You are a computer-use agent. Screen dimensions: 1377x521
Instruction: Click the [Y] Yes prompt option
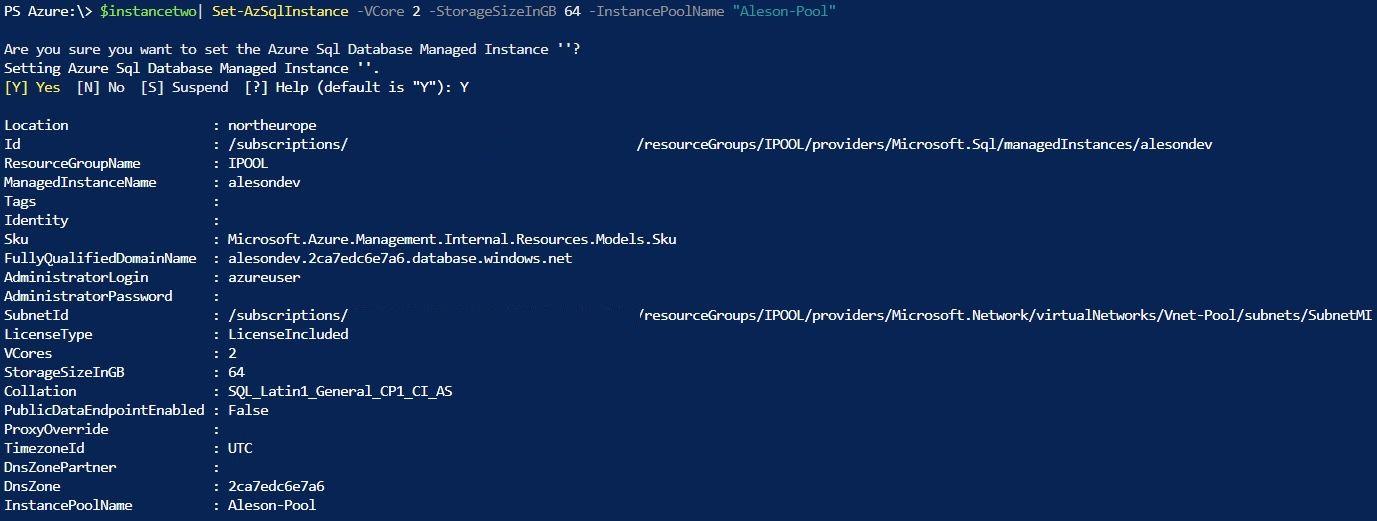[32, 87]
